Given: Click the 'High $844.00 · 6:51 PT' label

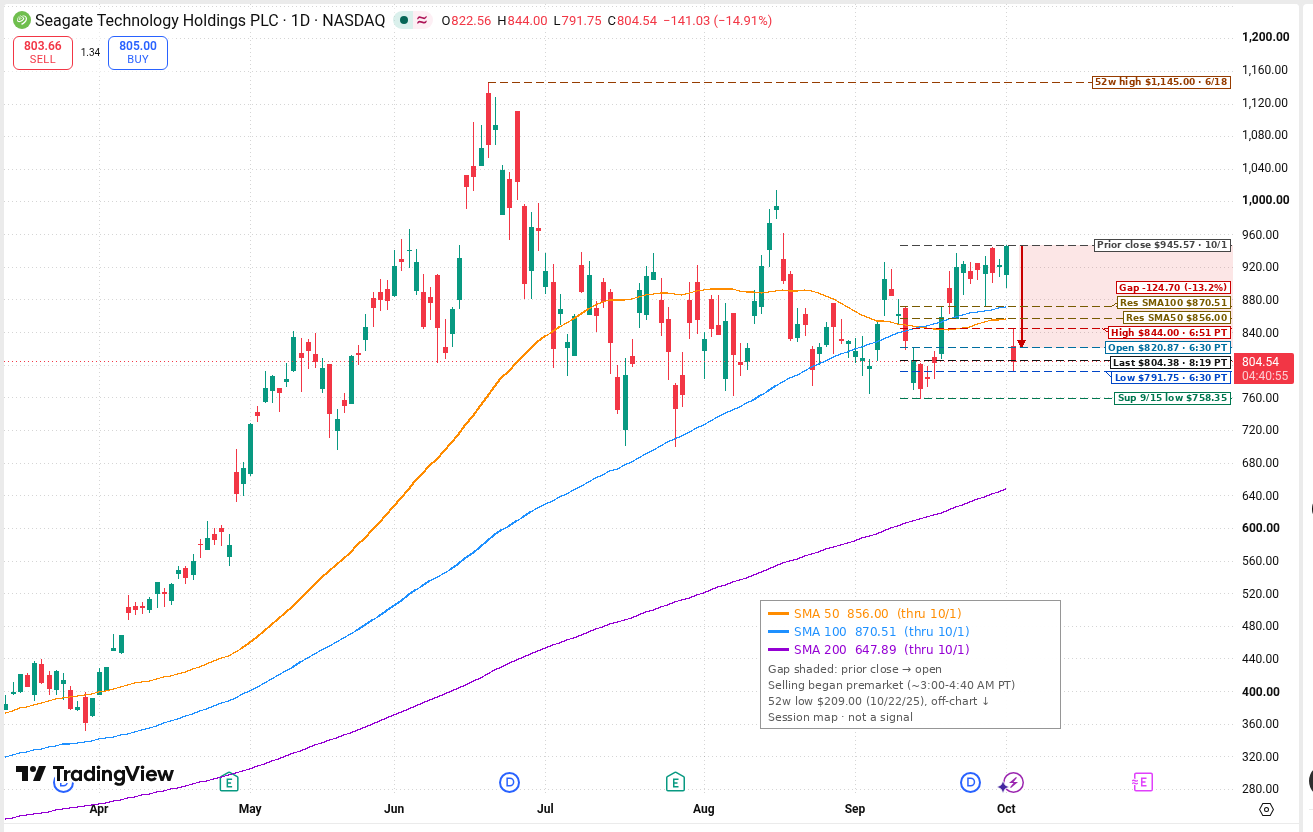Looking at the screenshot, I should click(1168, 332).
